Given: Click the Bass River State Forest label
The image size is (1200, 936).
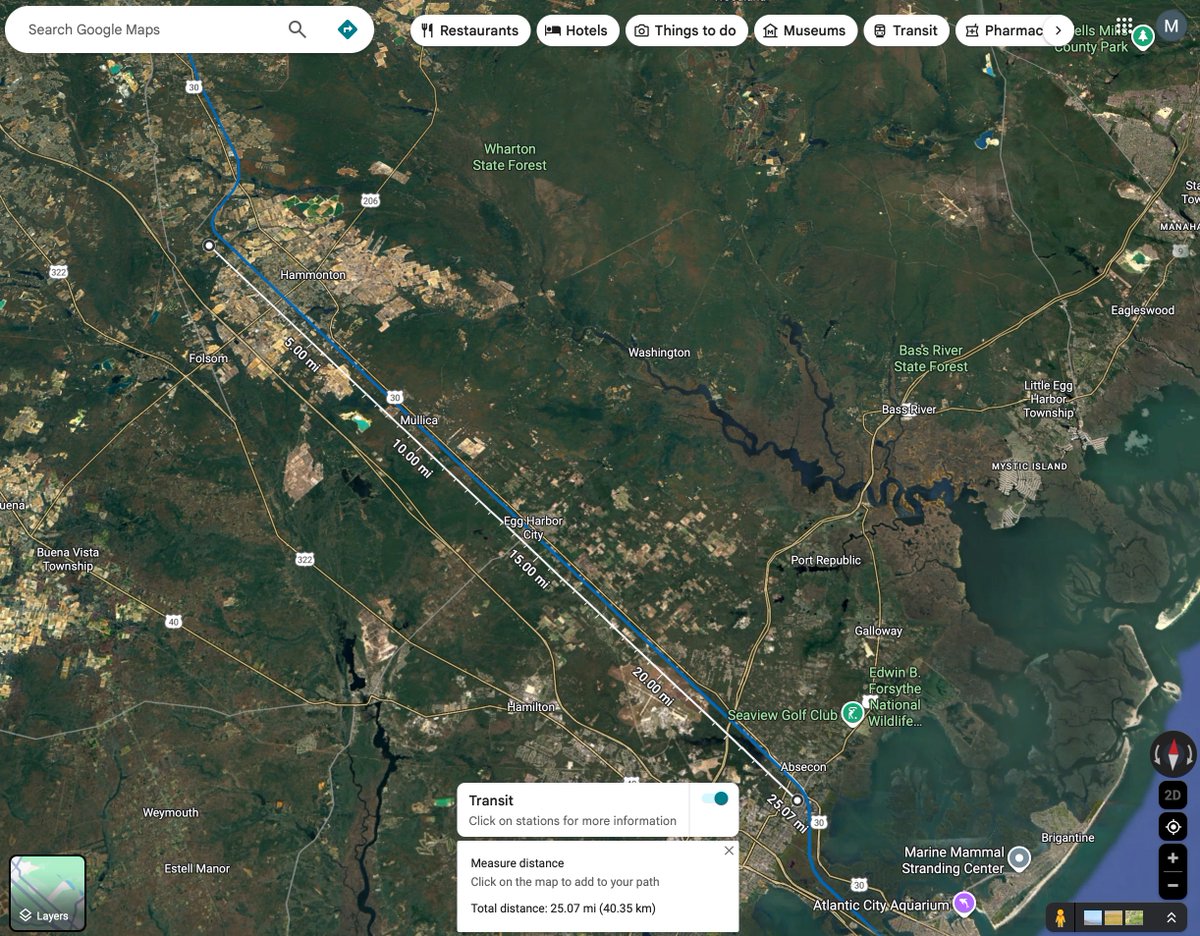Looking at the screenshot, I should coord(931,358).
